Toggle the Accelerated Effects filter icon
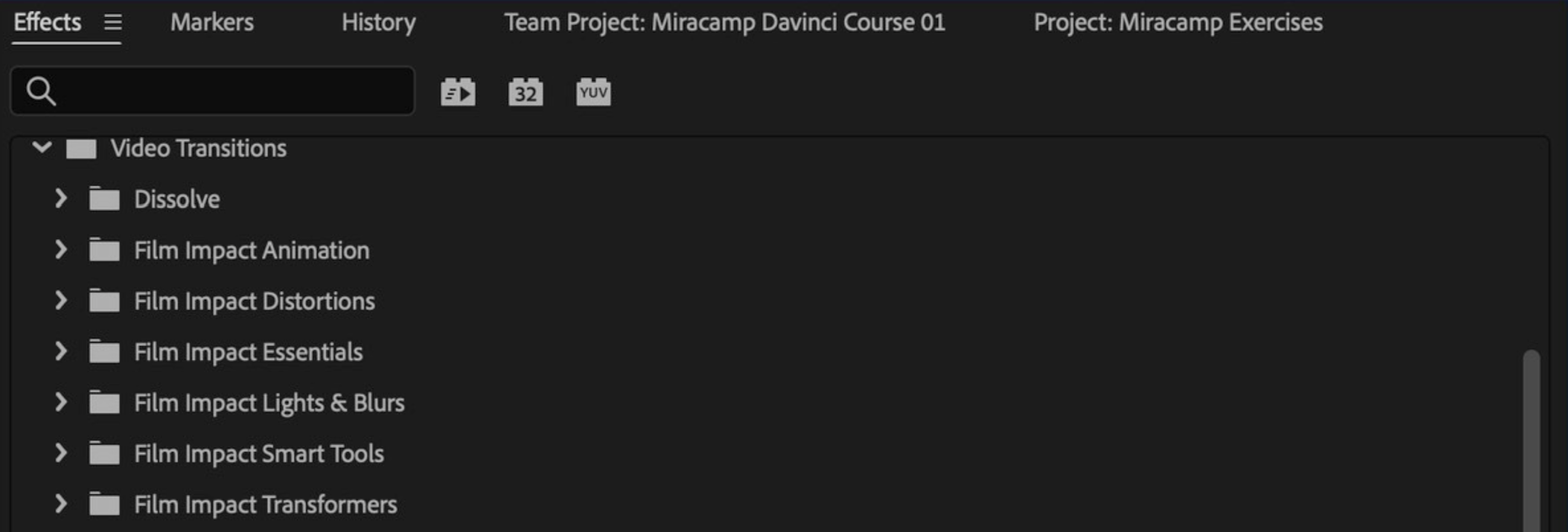The width and height of the screenshot is (1568, 532). [458, 92]
